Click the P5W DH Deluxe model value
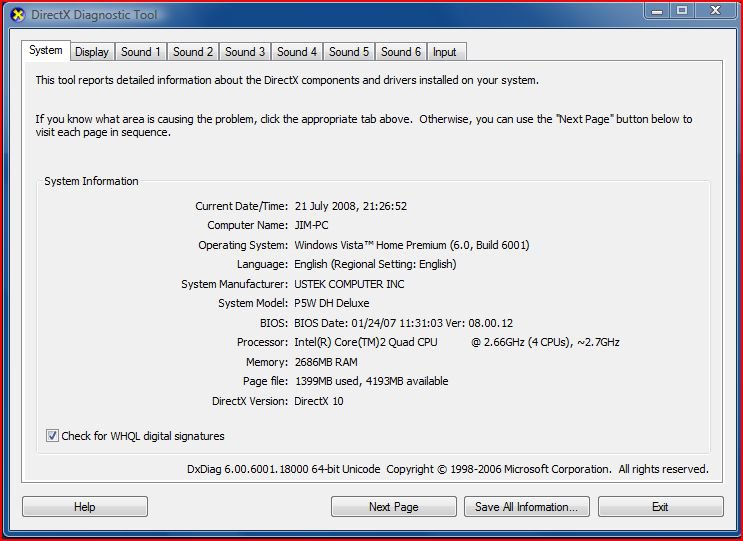 (x=332, y=303)
